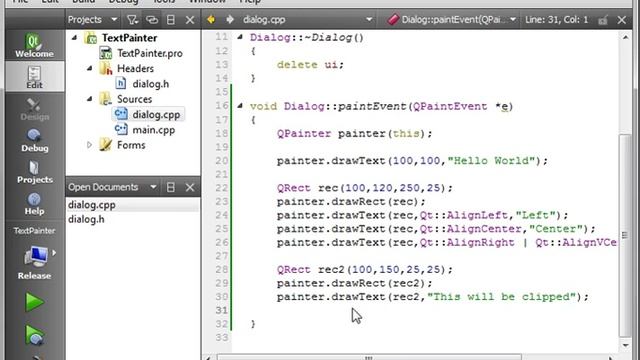Screen dimensions: 640x360
Task: Go back in editor navigation history
Action: (x=211, y=20)
